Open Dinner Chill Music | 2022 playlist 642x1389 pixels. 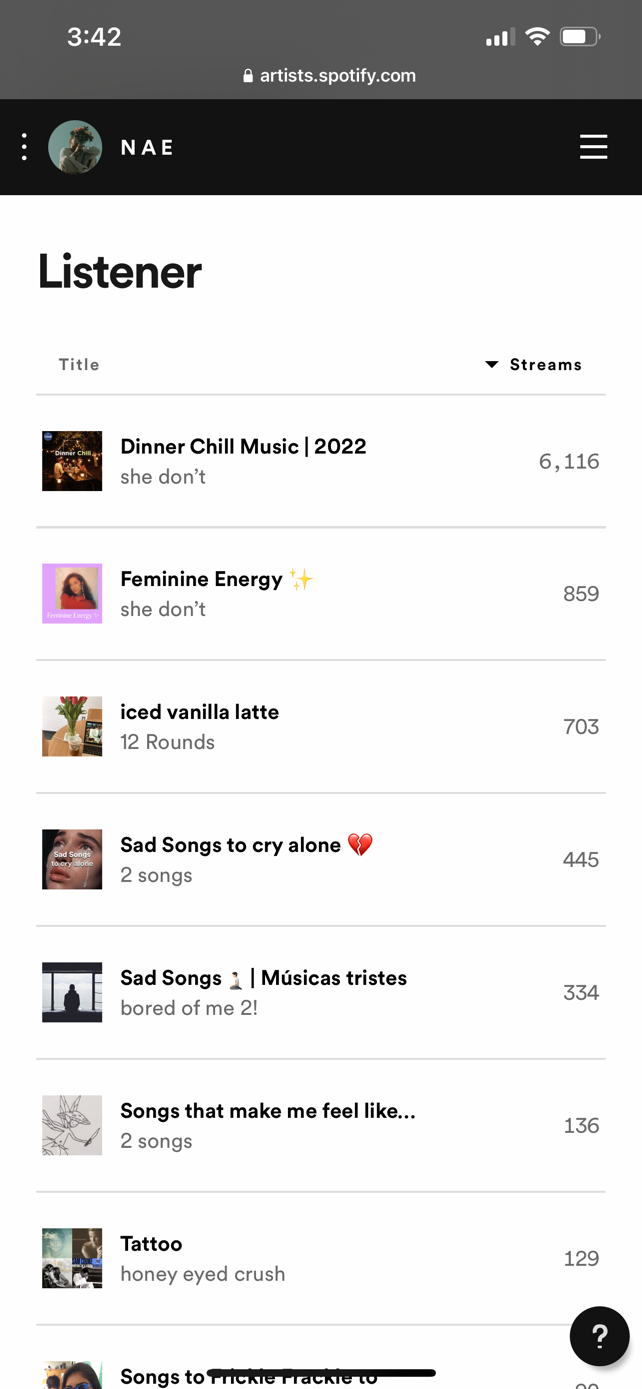[243, 447]
